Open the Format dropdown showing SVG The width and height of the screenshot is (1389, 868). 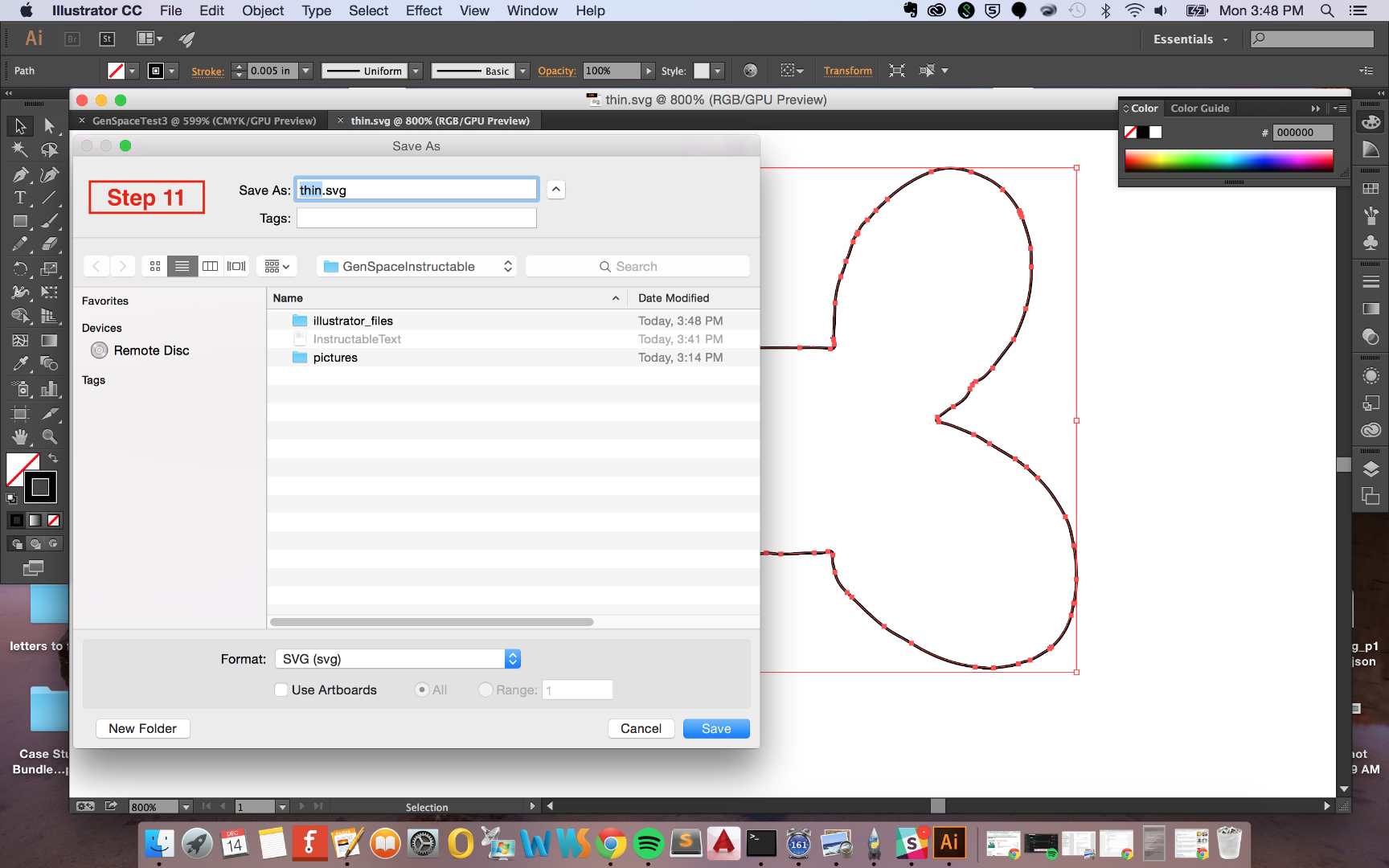coord(512,658)
